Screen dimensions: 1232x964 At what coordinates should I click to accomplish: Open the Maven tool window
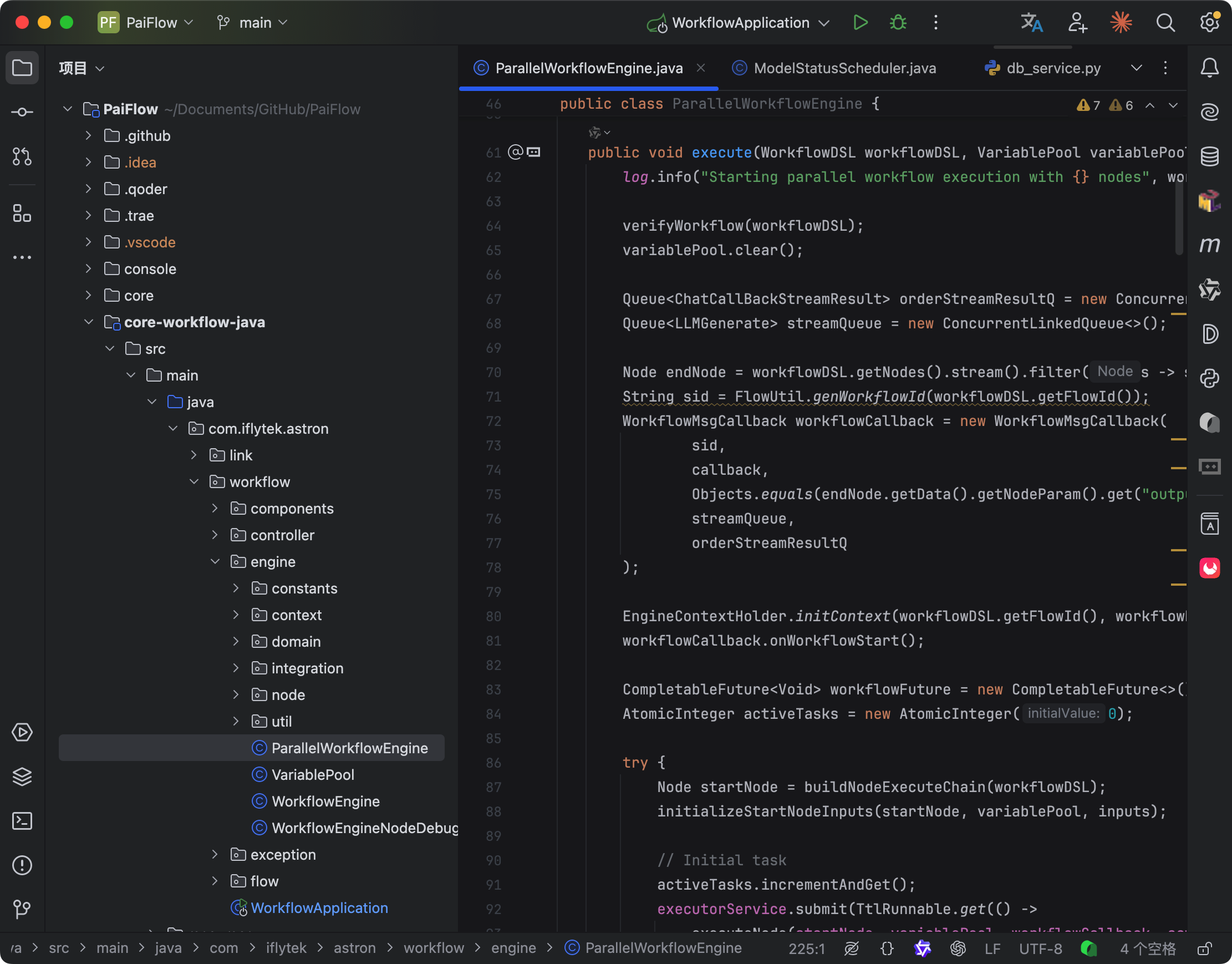pos(1209,245)
